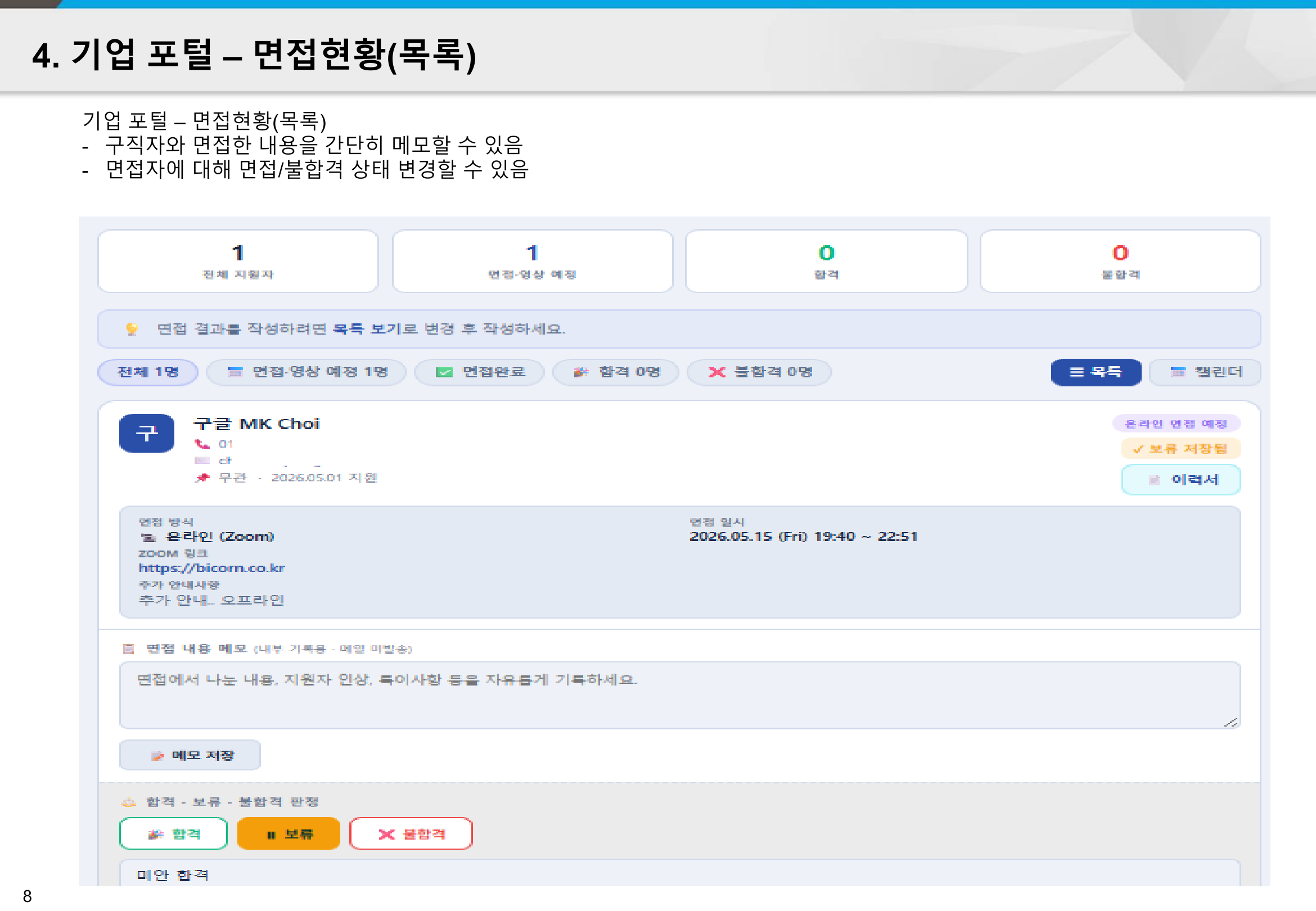Screen dimensions: 1316x911
Task: Mark applicant as 불합격
Action: (411, 834)
